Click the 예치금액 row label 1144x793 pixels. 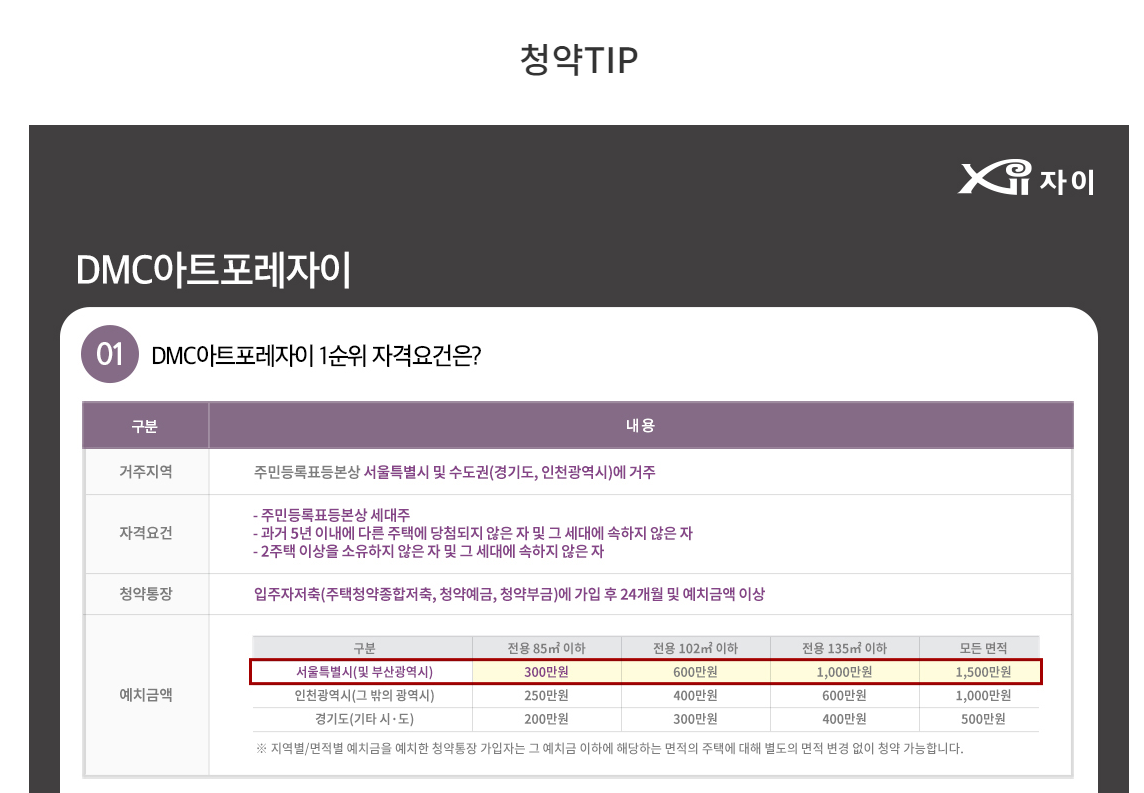point(146,695)
